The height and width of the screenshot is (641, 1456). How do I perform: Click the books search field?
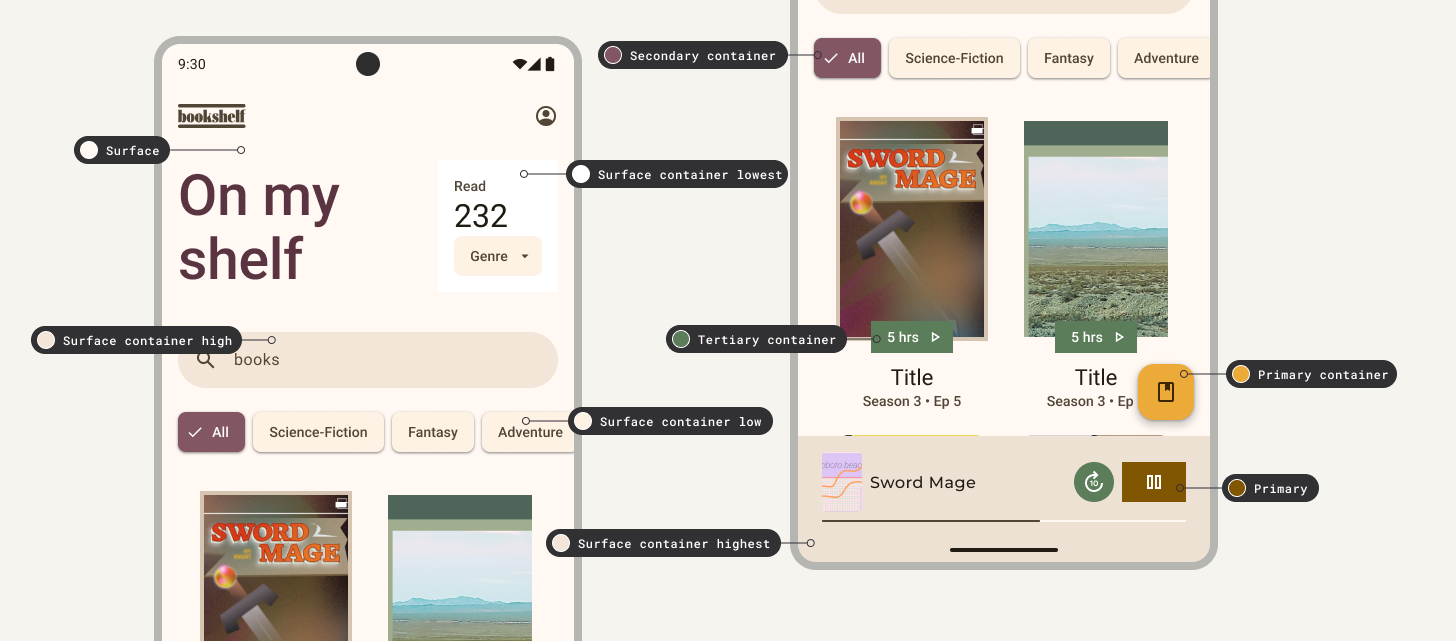[x=380, y=360]
